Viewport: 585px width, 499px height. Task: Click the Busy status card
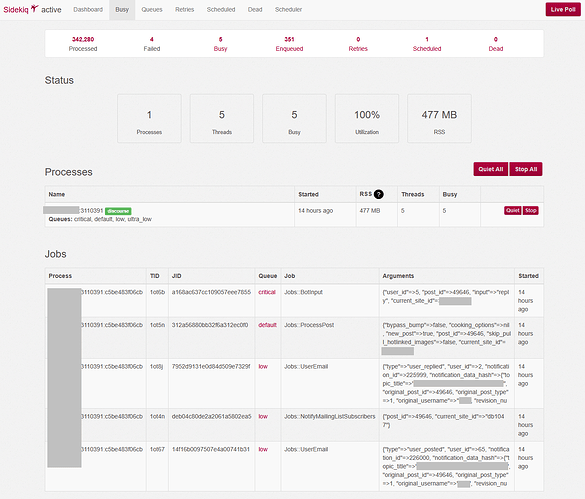point(294,118)
